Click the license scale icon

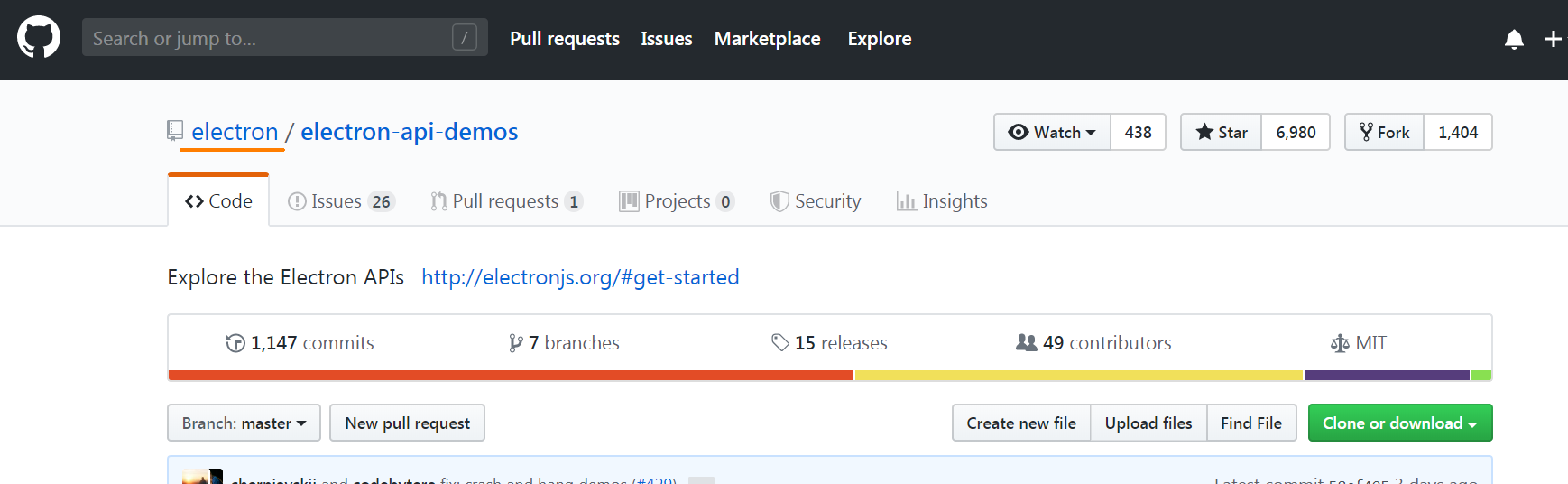point(1340,343)
